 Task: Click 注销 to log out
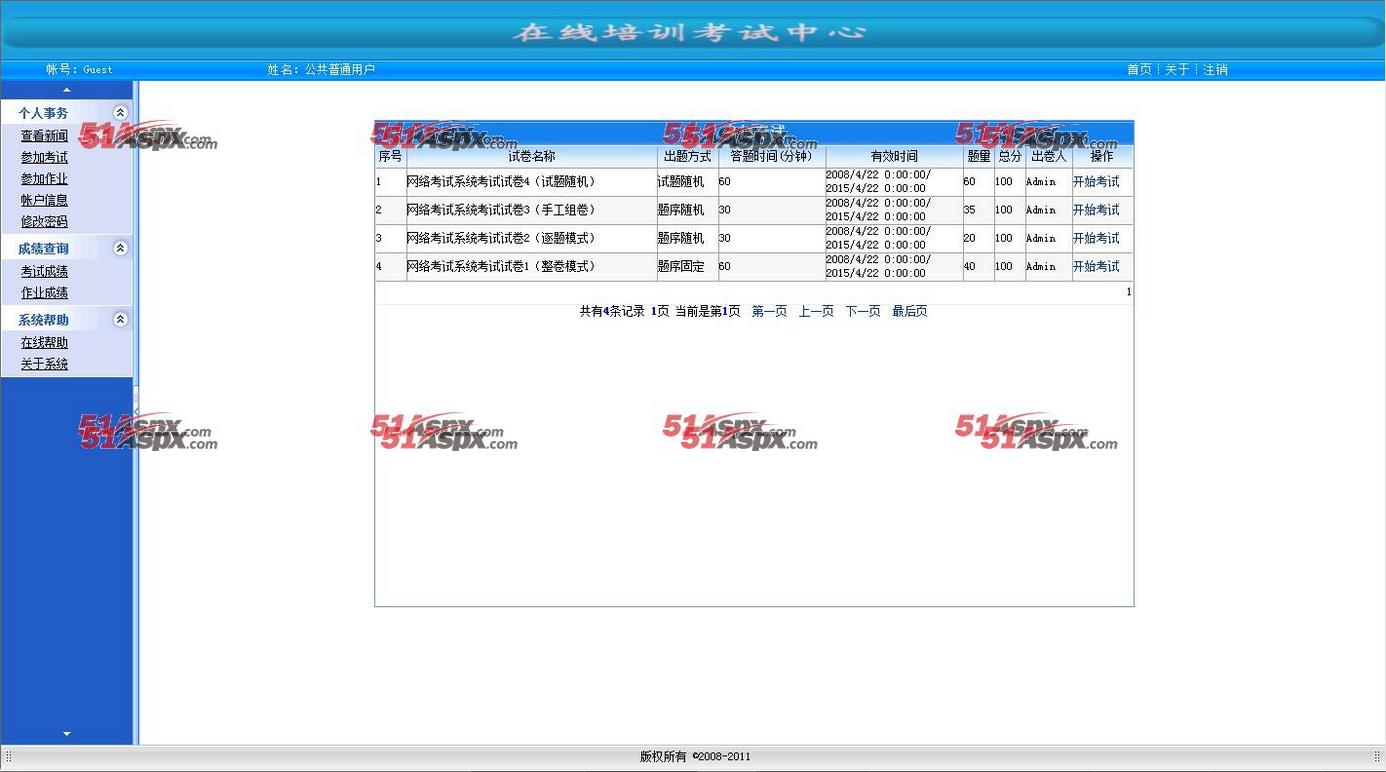[1215, 70]
